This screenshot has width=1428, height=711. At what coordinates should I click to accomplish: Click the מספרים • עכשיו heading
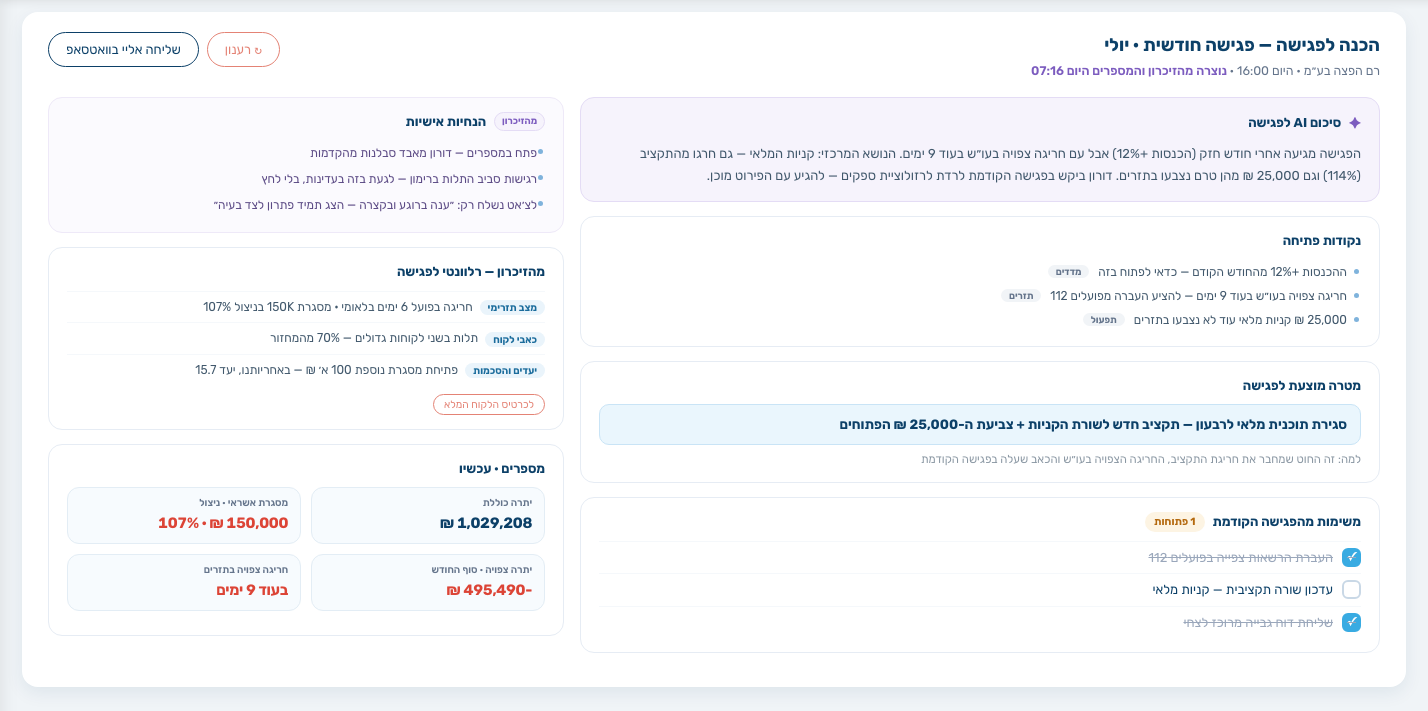(502, 468)
